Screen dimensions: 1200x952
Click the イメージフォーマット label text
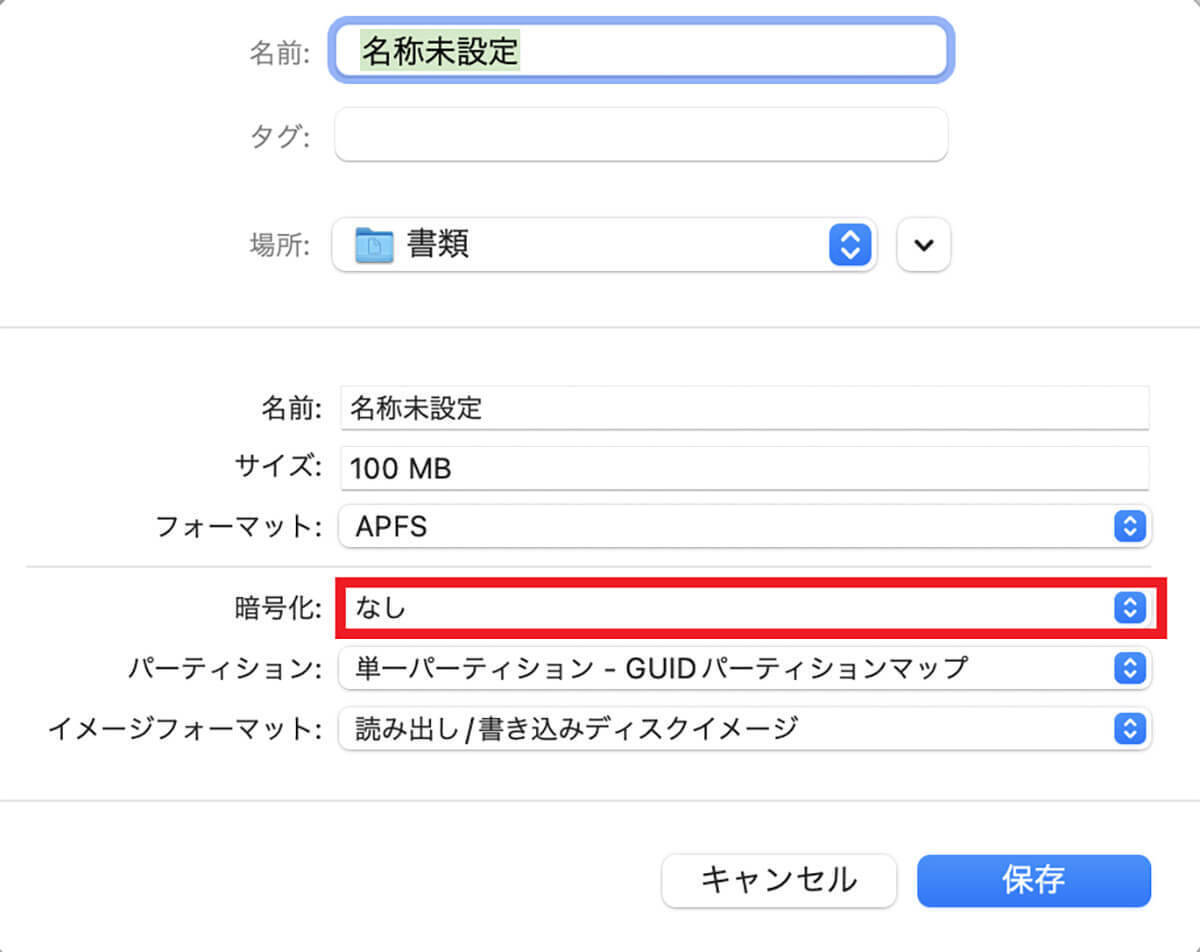coord(185,729)
